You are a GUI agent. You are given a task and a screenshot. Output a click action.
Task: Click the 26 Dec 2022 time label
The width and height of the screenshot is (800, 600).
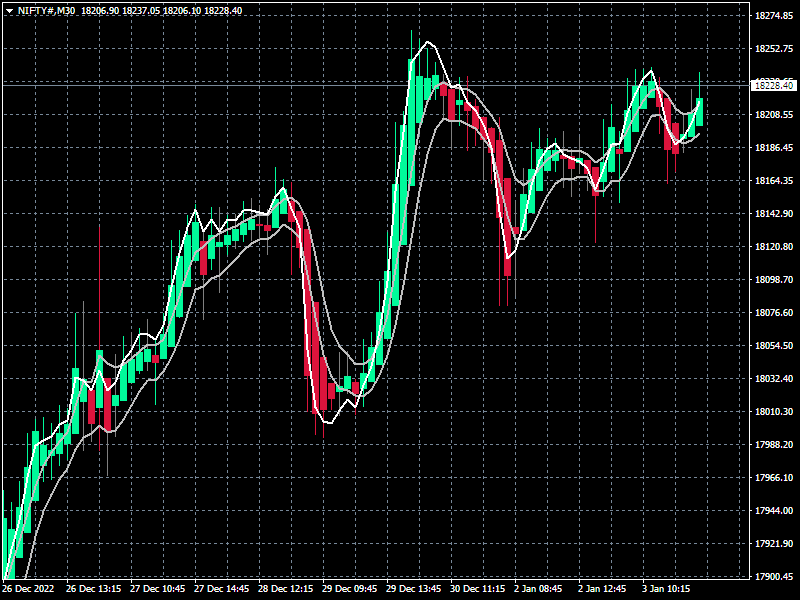tap(28, 589)
